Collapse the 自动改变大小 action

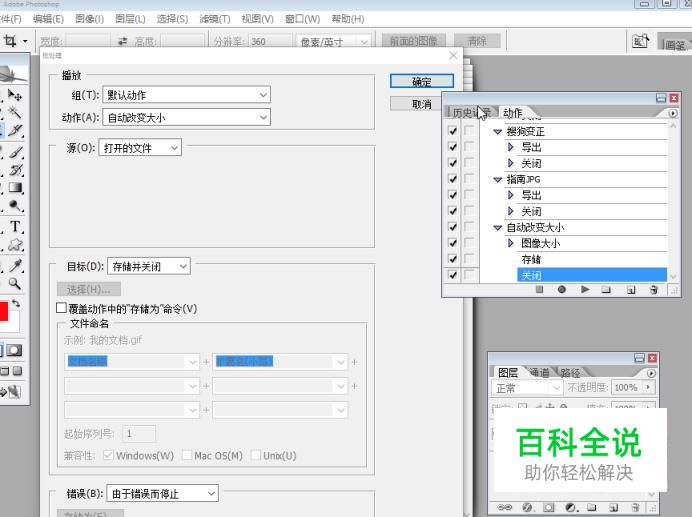coord(497,227)
